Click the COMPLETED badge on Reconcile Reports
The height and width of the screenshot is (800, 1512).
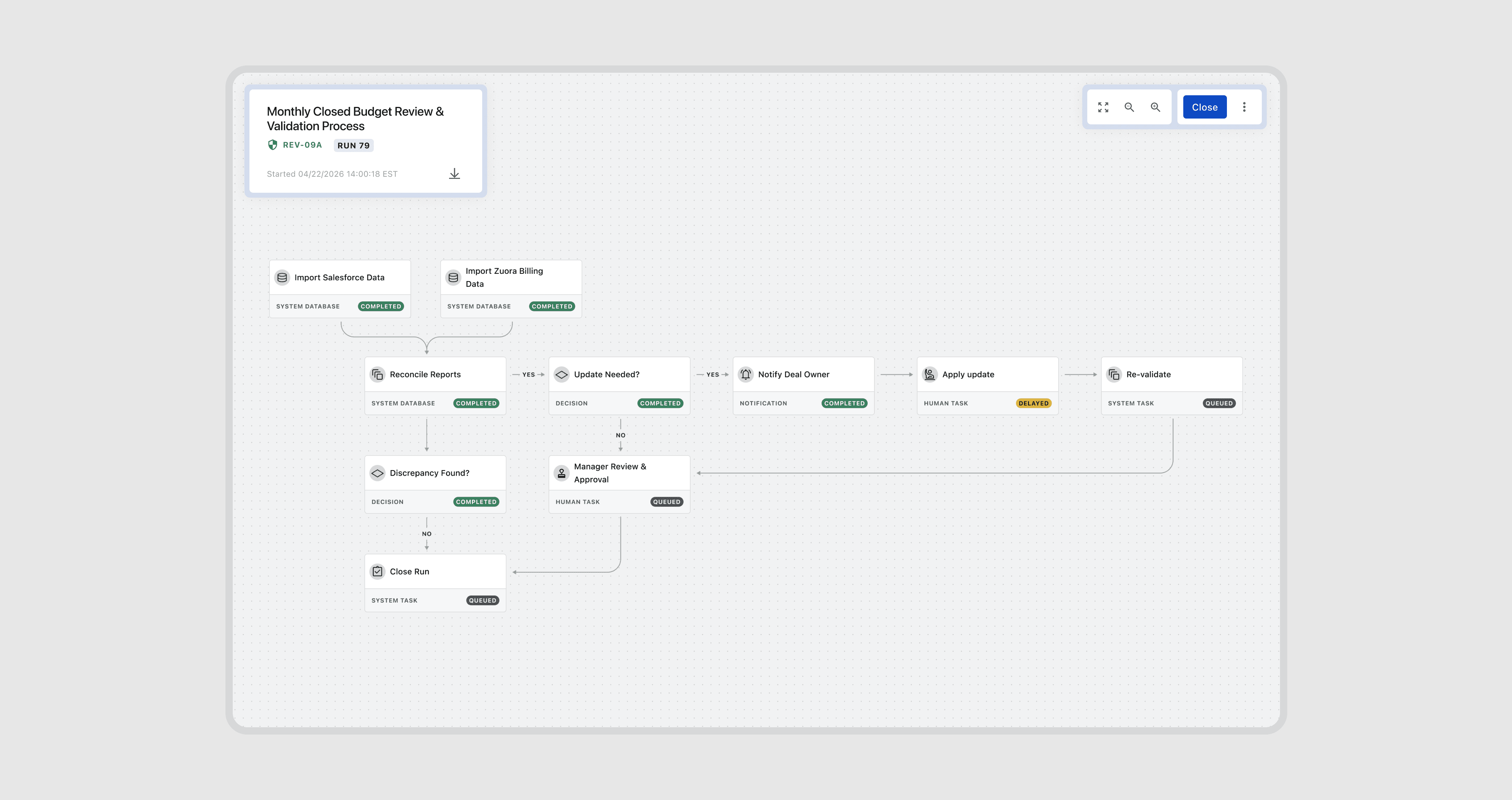pos(476,403)
